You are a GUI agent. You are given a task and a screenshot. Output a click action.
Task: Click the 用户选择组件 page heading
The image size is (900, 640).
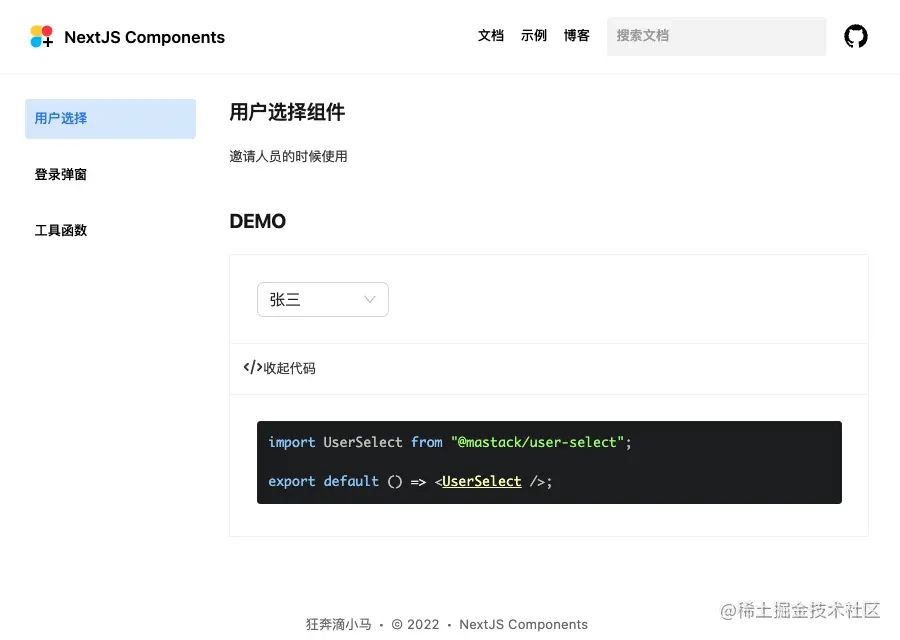(287, 112)
